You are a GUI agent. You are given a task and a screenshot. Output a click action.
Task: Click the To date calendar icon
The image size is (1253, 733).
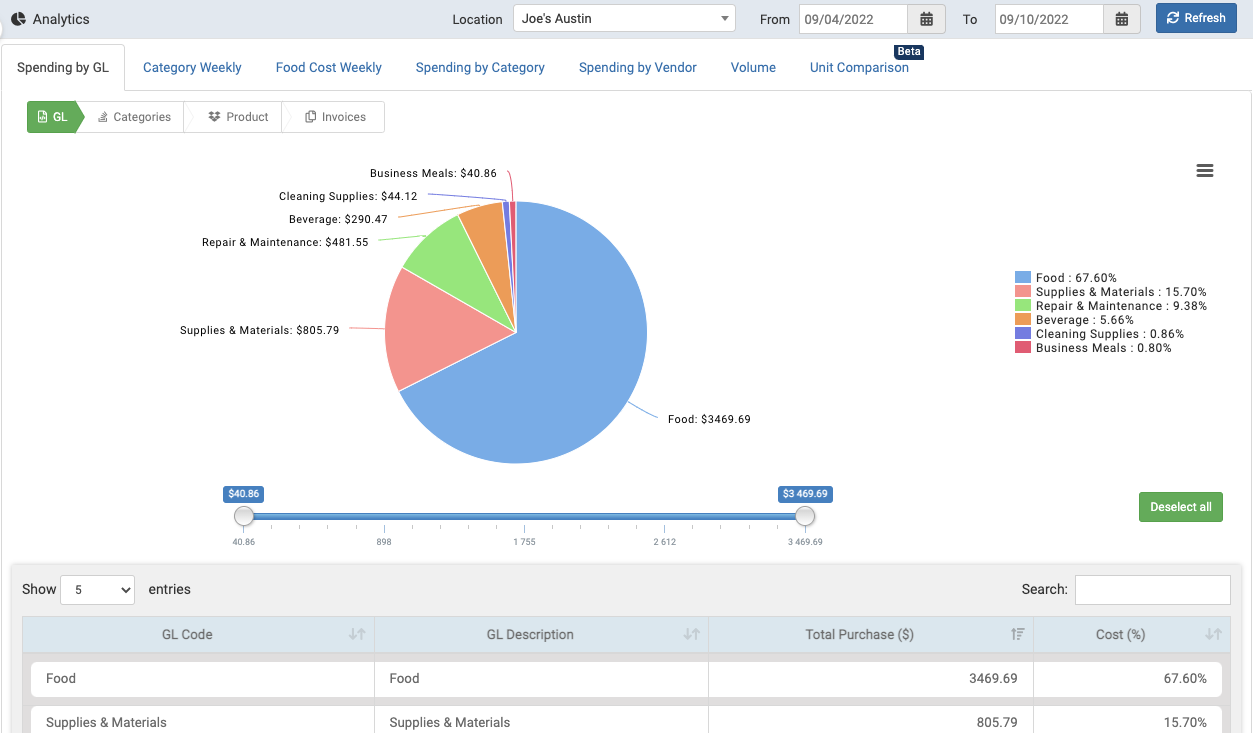click(1120, 18)
